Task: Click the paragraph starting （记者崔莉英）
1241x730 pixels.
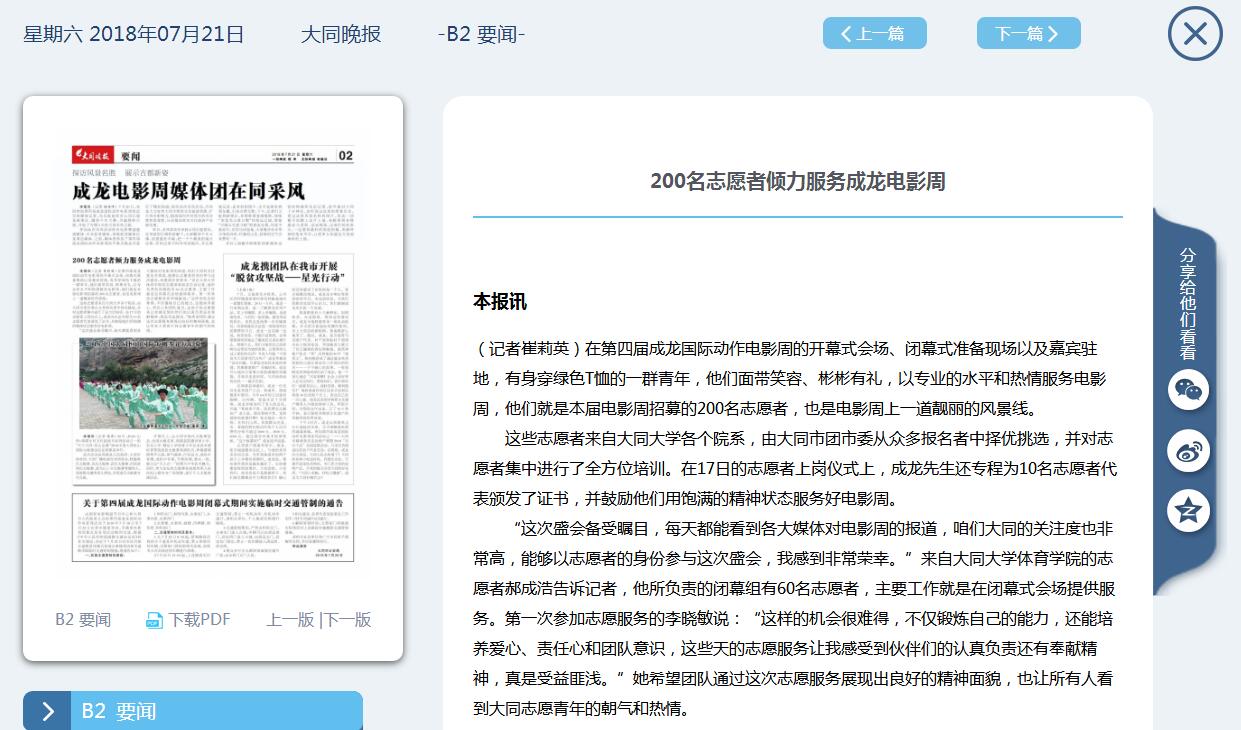Action: (x=790, y=379)
